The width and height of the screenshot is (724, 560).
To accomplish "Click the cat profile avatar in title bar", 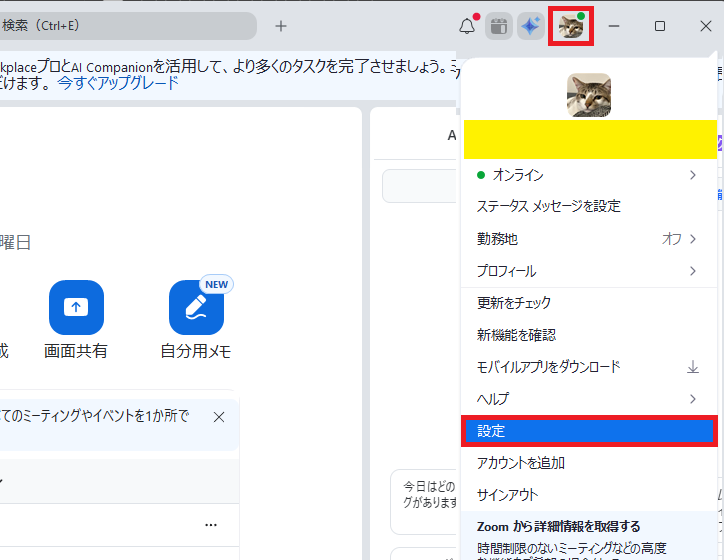I will (x=571, y=26).
